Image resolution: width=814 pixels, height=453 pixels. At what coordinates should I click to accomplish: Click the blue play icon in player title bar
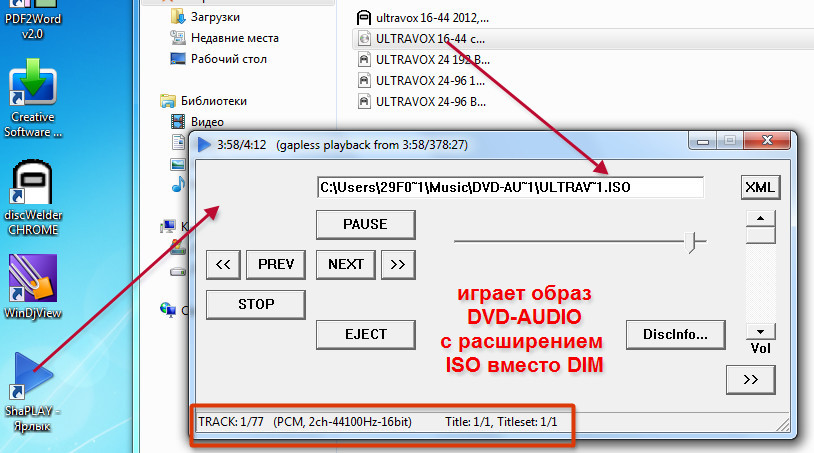204,145
